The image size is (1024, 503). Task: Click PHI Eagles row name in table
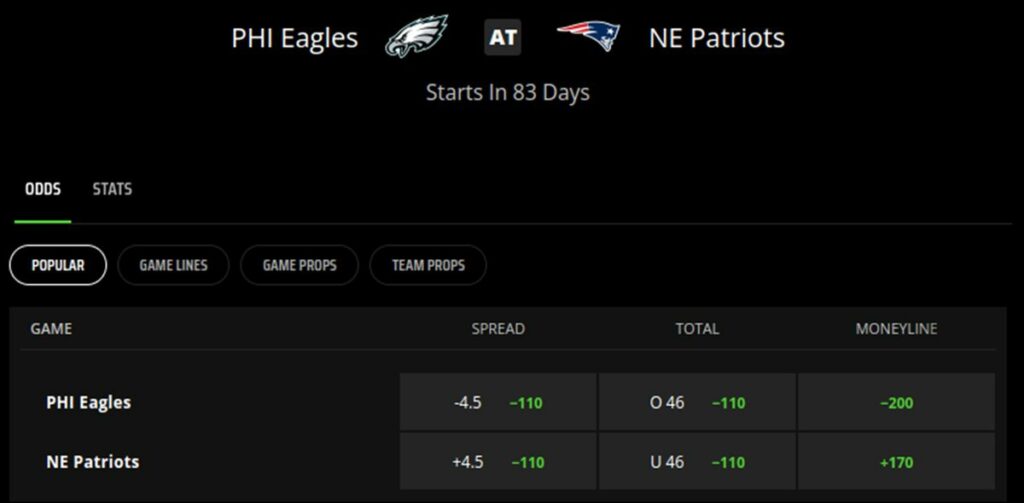(x=89, y=403)
